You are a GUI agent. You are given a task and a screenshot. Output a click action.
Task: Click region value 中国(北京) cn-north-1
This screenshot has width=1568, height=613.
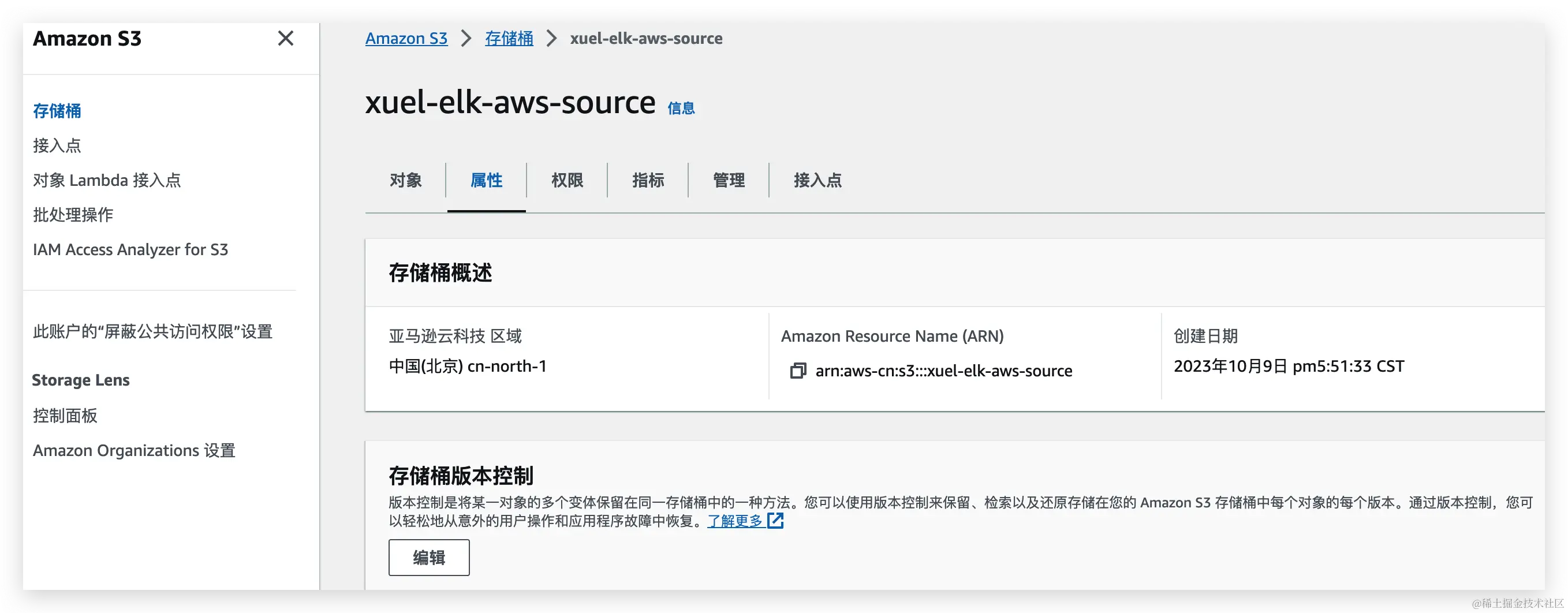click(468, 367)
